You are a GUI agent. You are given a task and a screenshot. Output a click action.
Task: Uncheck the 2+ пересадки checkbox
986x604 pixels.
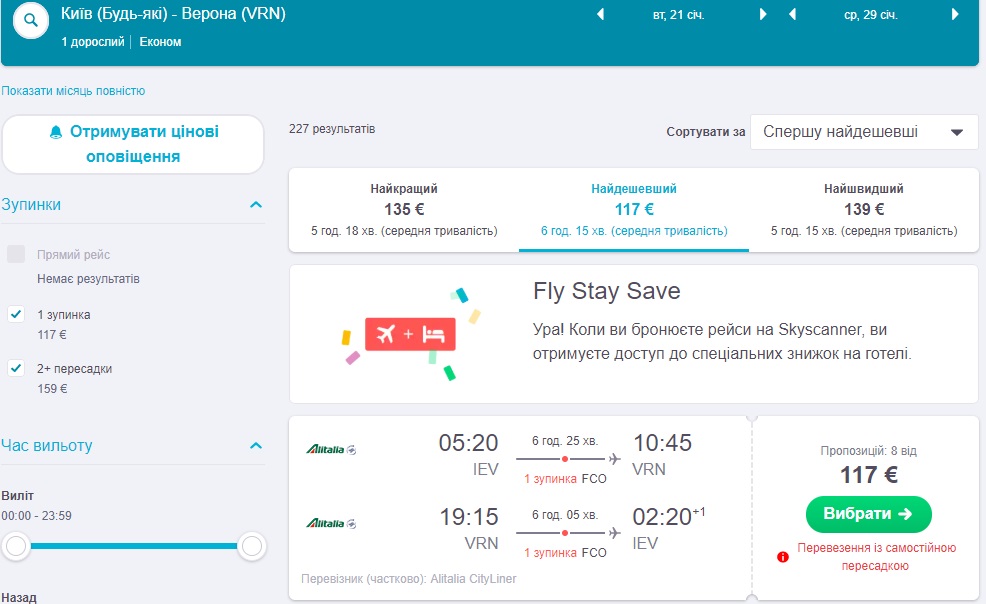(x=16, y=368)
